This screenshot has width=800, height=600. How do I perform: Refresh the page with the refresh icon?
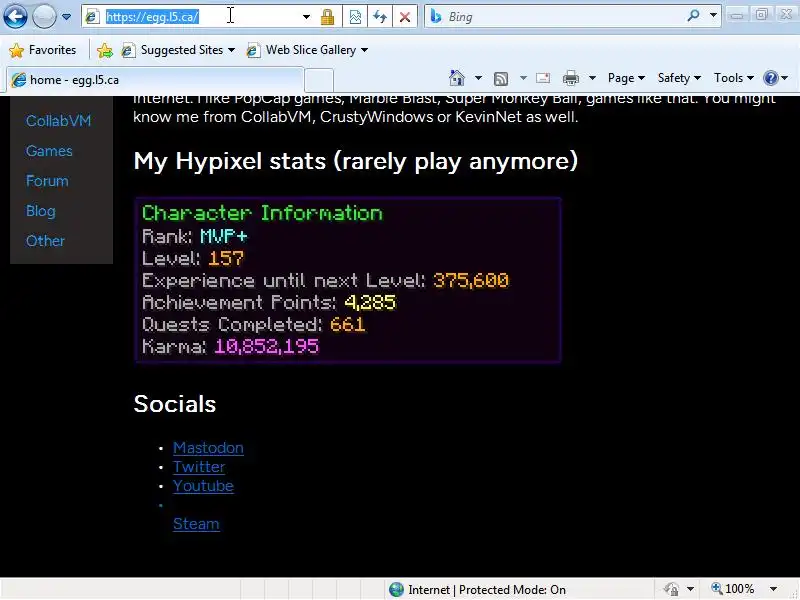click(380, 17)
